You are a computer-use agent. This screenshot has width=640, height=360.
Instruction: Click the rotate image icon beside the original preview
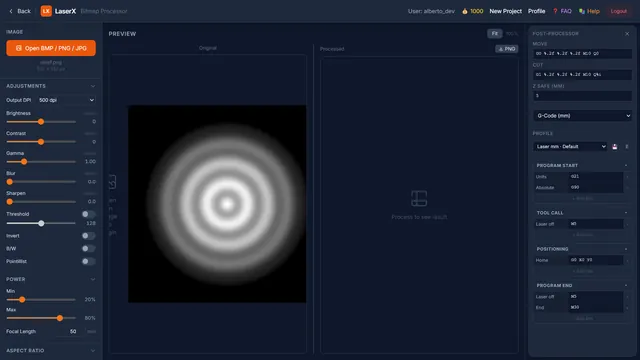(112, 182)
